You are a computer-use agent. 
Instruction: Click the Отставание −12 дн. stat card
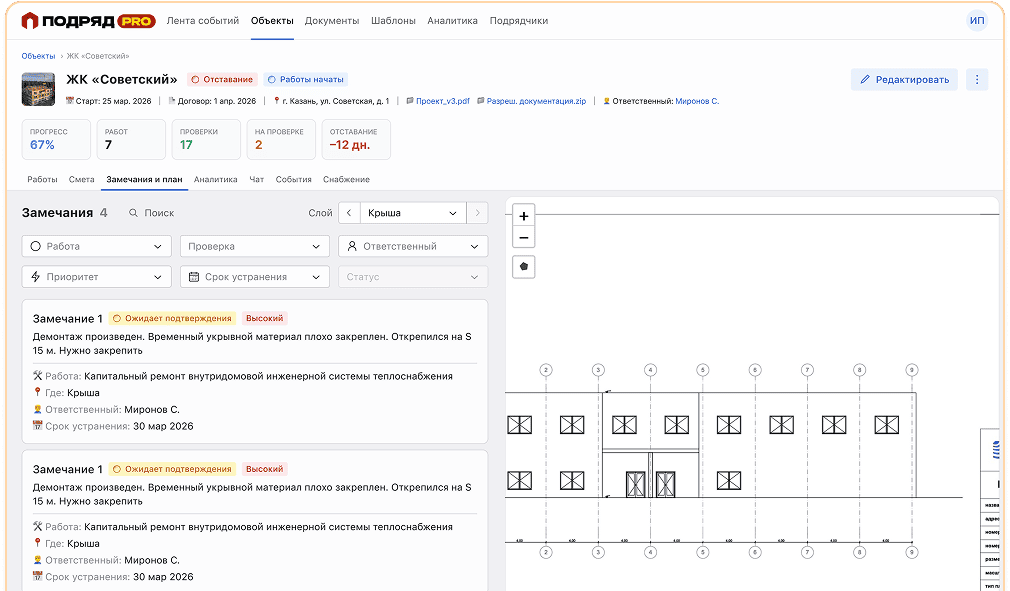click(356, 139)
